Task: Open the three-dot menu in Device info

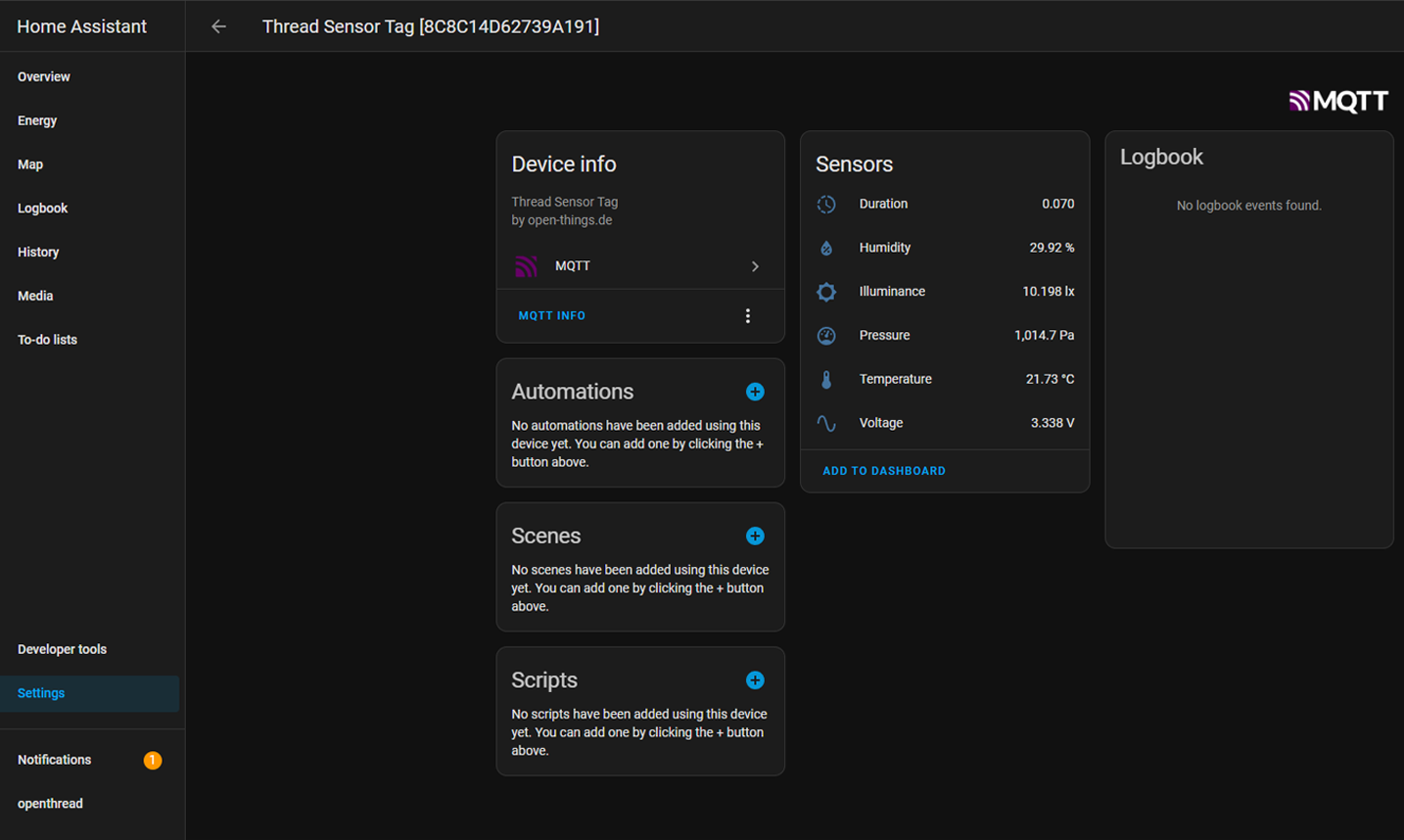Action: [748, 316]
